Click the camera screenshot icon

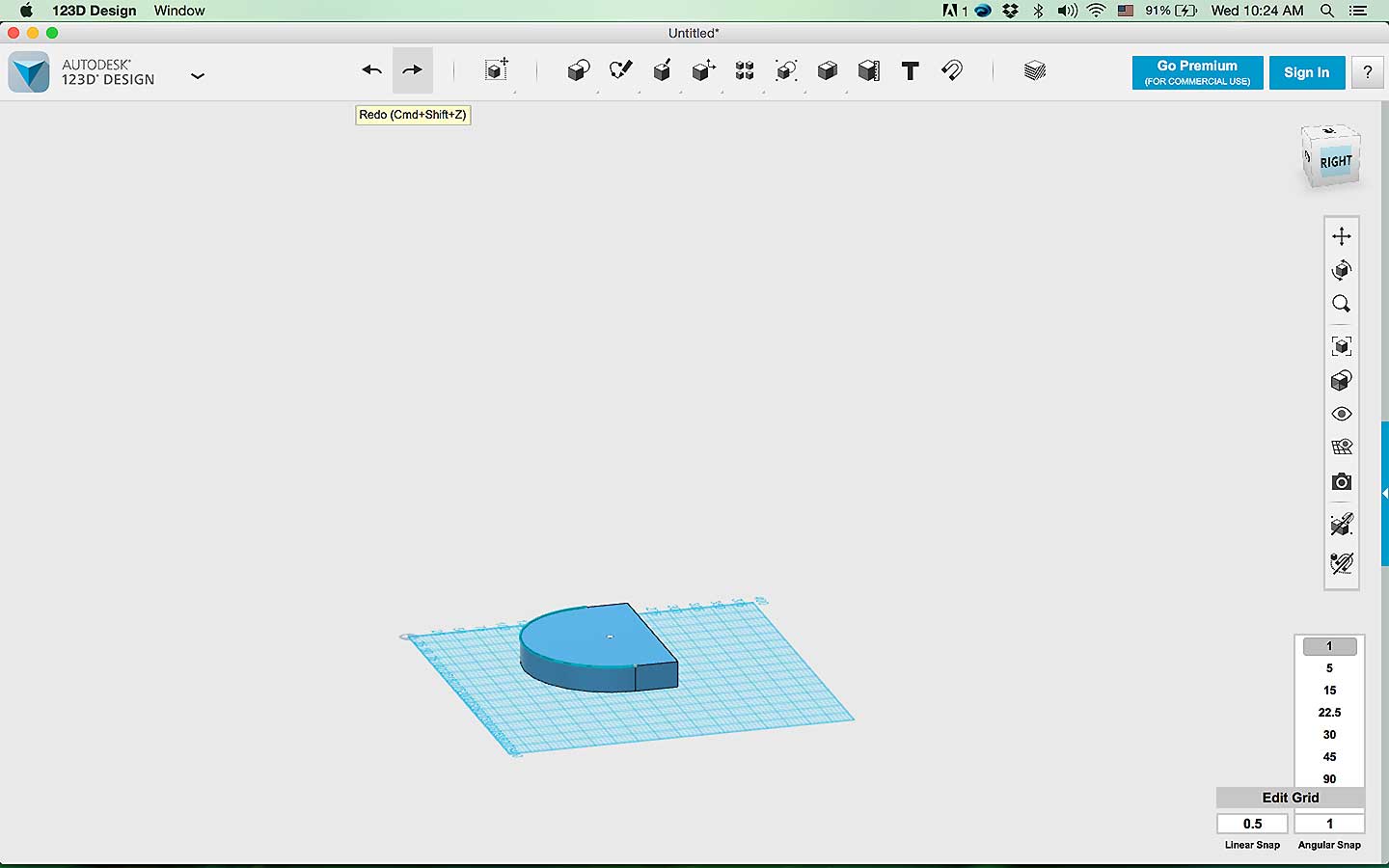(x=1342, y=481)
